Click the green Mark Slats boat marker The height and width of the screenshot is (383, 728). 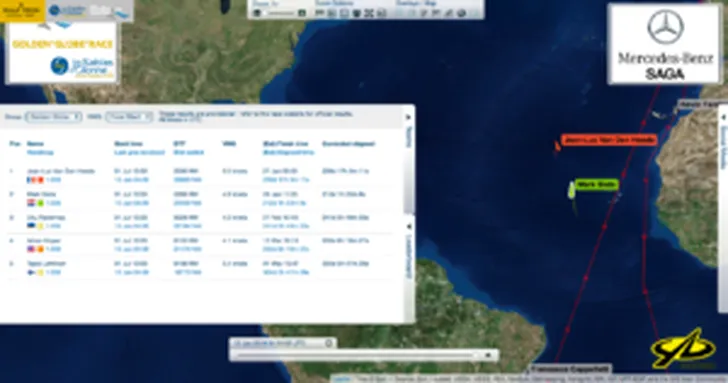[x=572, y=190]
